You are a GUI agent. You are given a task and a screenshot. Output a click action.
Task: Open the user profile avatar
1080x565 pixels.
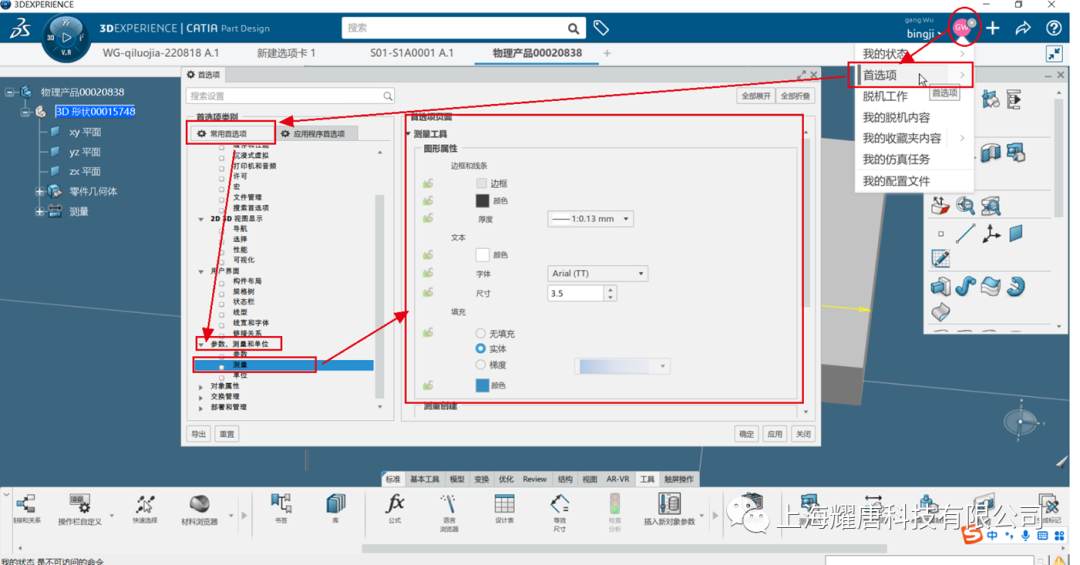963,28
